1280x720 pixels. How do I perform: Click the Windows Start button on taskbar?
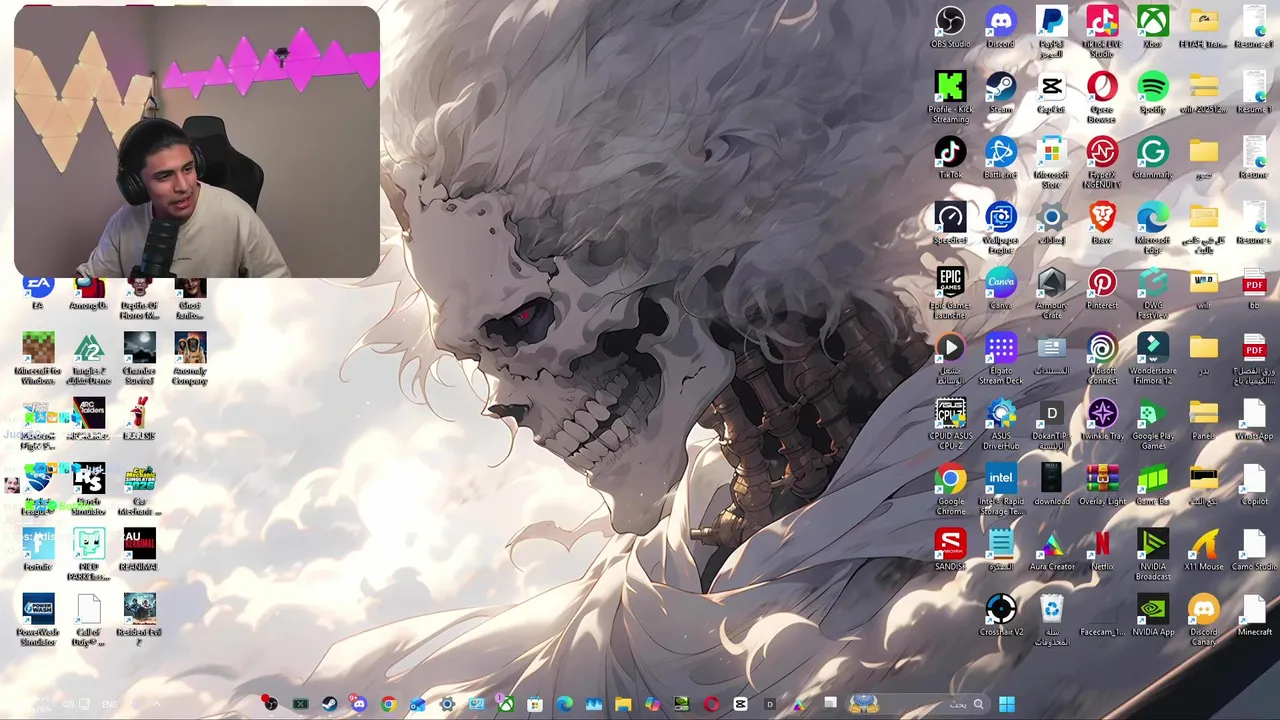click(1006, 705)
